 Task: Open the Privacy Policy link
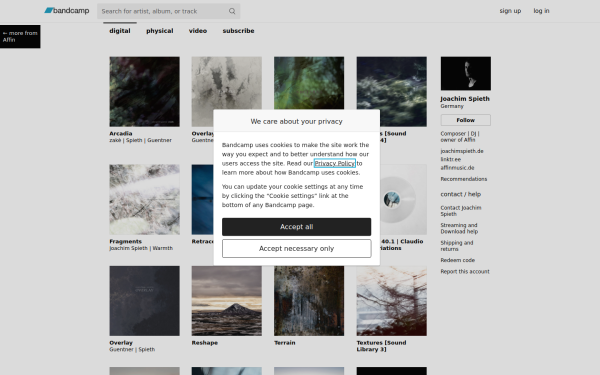click(x=334, y=163)
